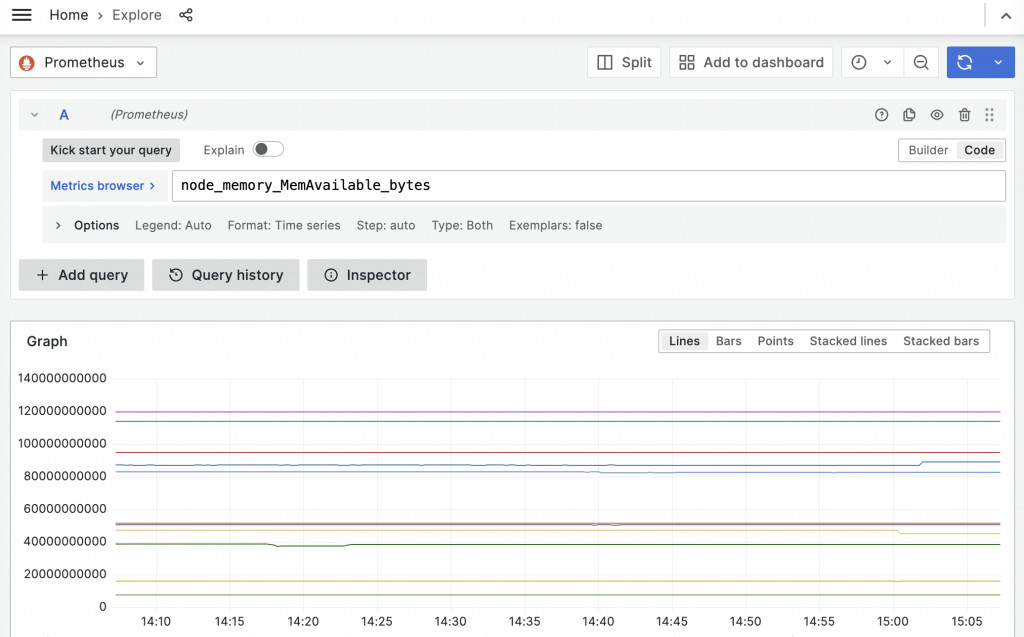Viewport: 1024px width, 637px height.
Task: Click the zoom out time range icon
Action: [921, 62]
